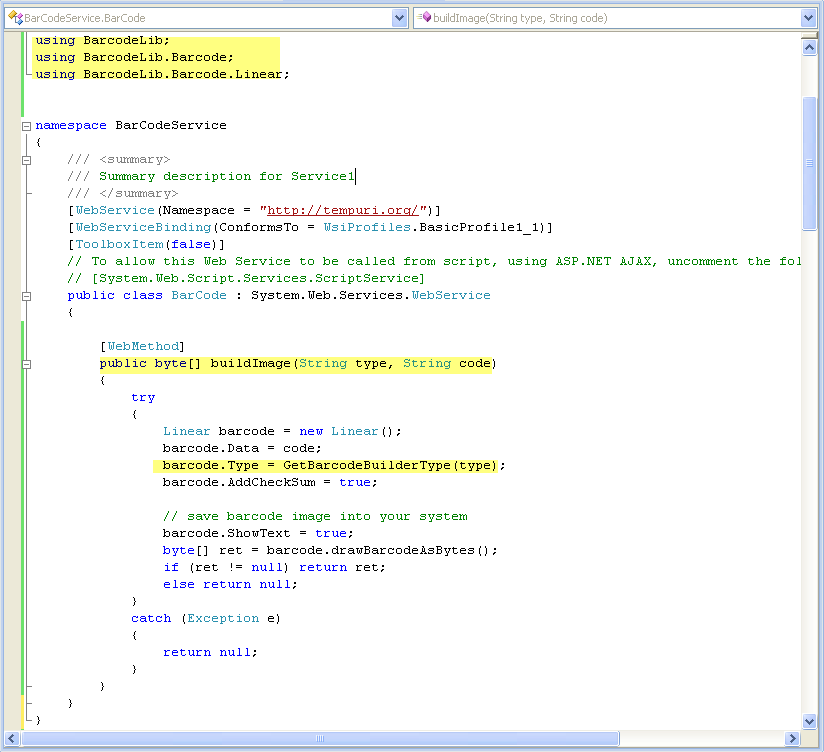Click 'using BarcodeLib.Barcode.Linear;' line
Screen dimensions: 824x752
point(162,74)
